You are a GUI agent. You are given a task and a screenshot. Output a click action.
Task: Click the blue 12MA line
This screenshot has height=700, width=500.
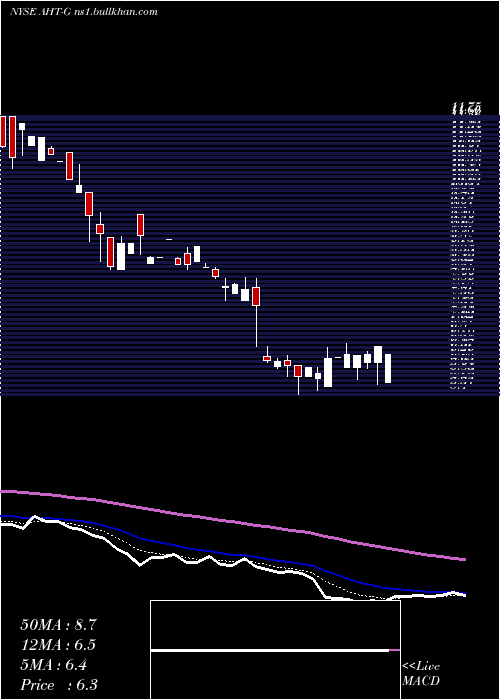(233, 554)
